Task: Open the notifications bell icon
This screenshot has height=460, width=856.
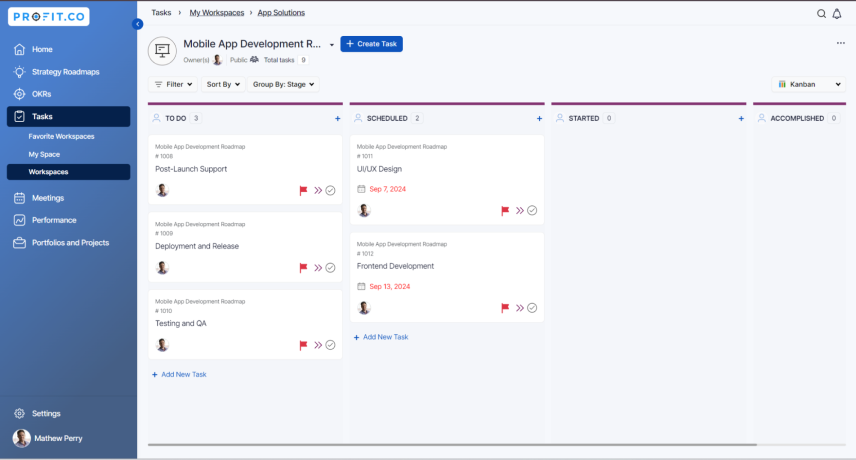Action: tap(837, 14)
